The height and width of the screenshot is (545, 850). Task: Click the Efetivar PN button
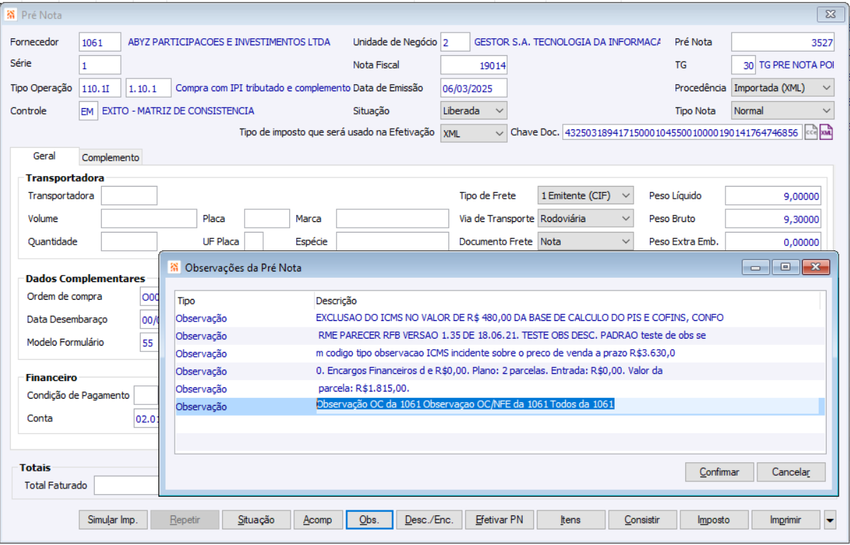(x=499, y=520)
